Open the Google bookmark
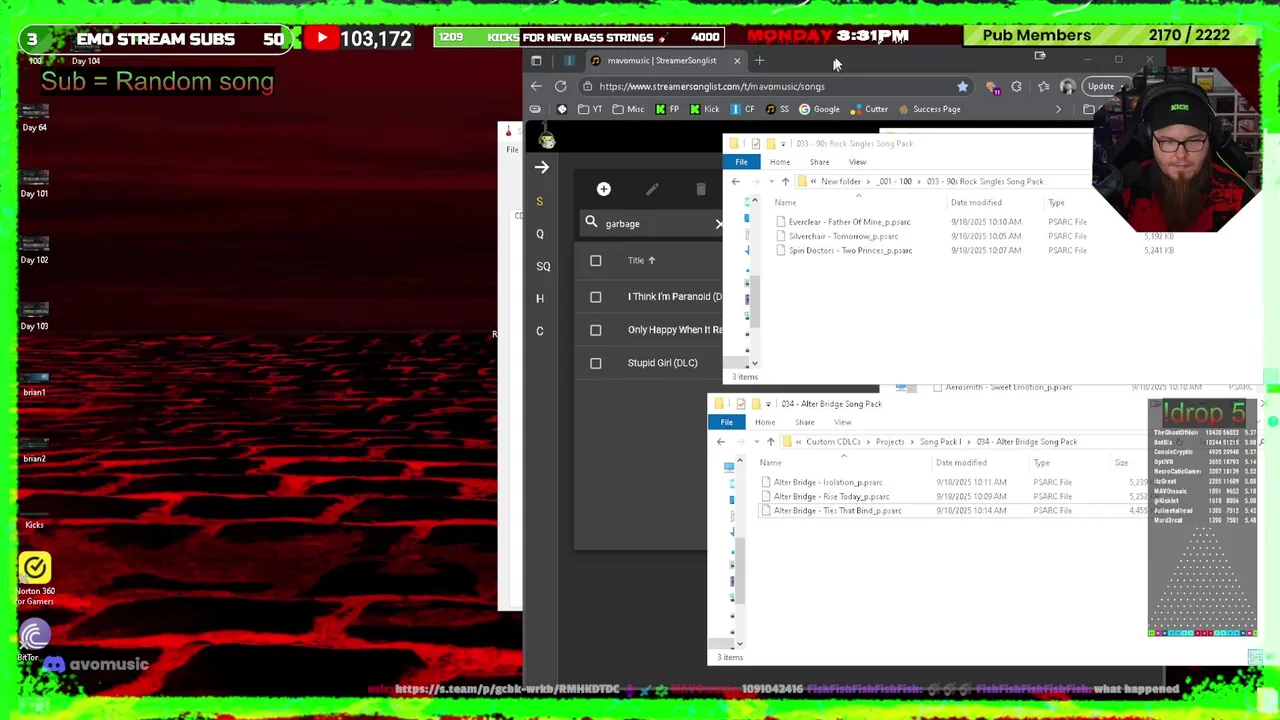The width and height of the screenshot is (1280, 720). [819, 109]
